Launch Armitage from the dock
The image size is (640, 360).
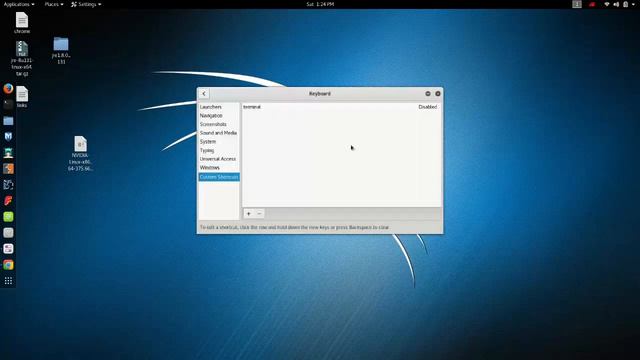click(8, 153)
